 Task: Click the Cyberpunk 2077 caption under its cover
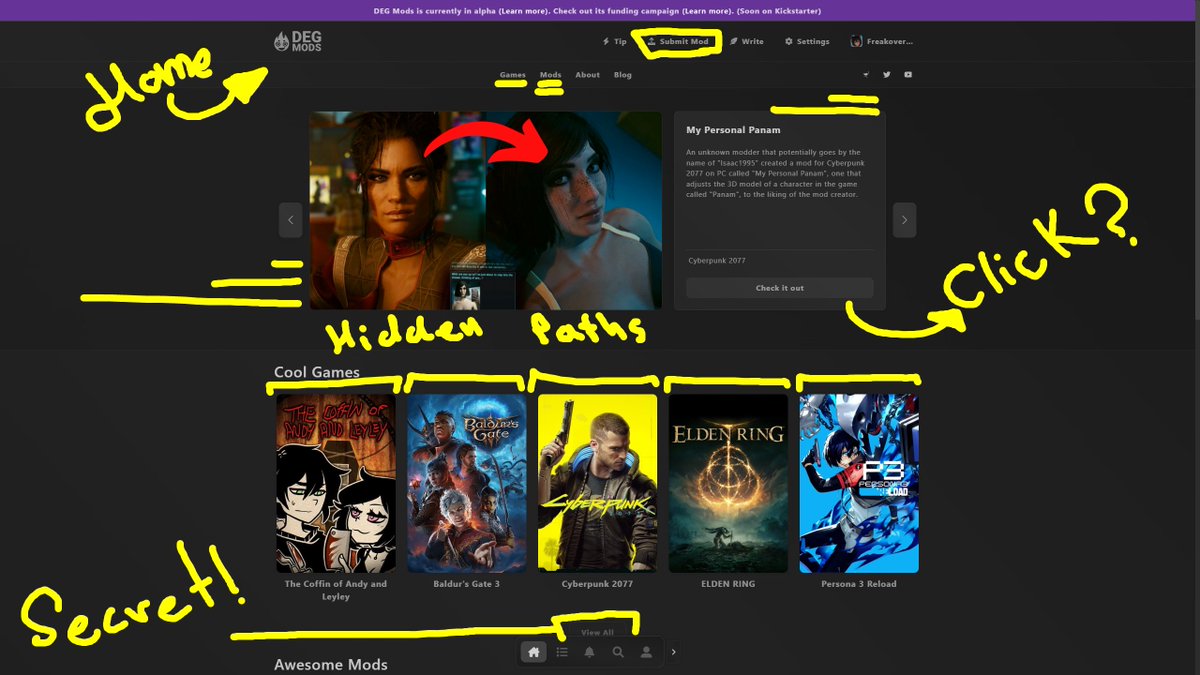pos(597,584)
